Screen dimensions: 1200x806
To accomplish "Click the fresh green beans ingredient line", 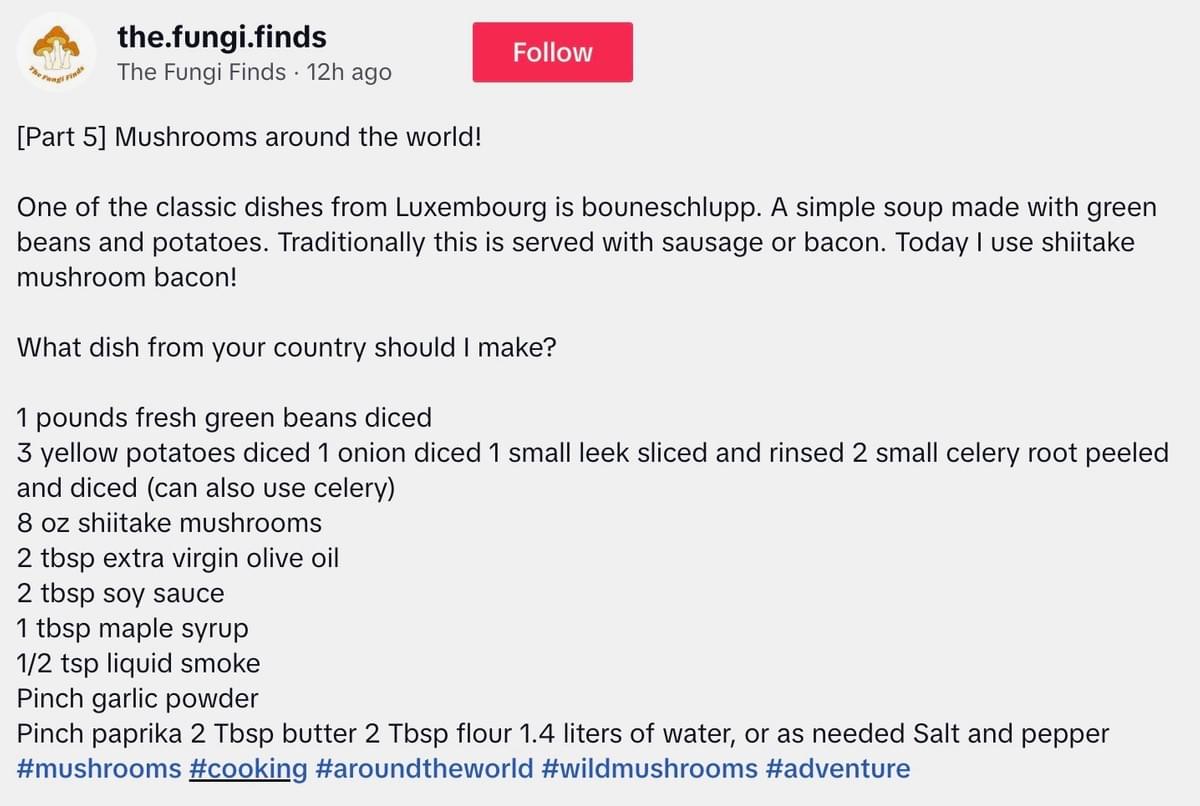I will tap(224, 417).
